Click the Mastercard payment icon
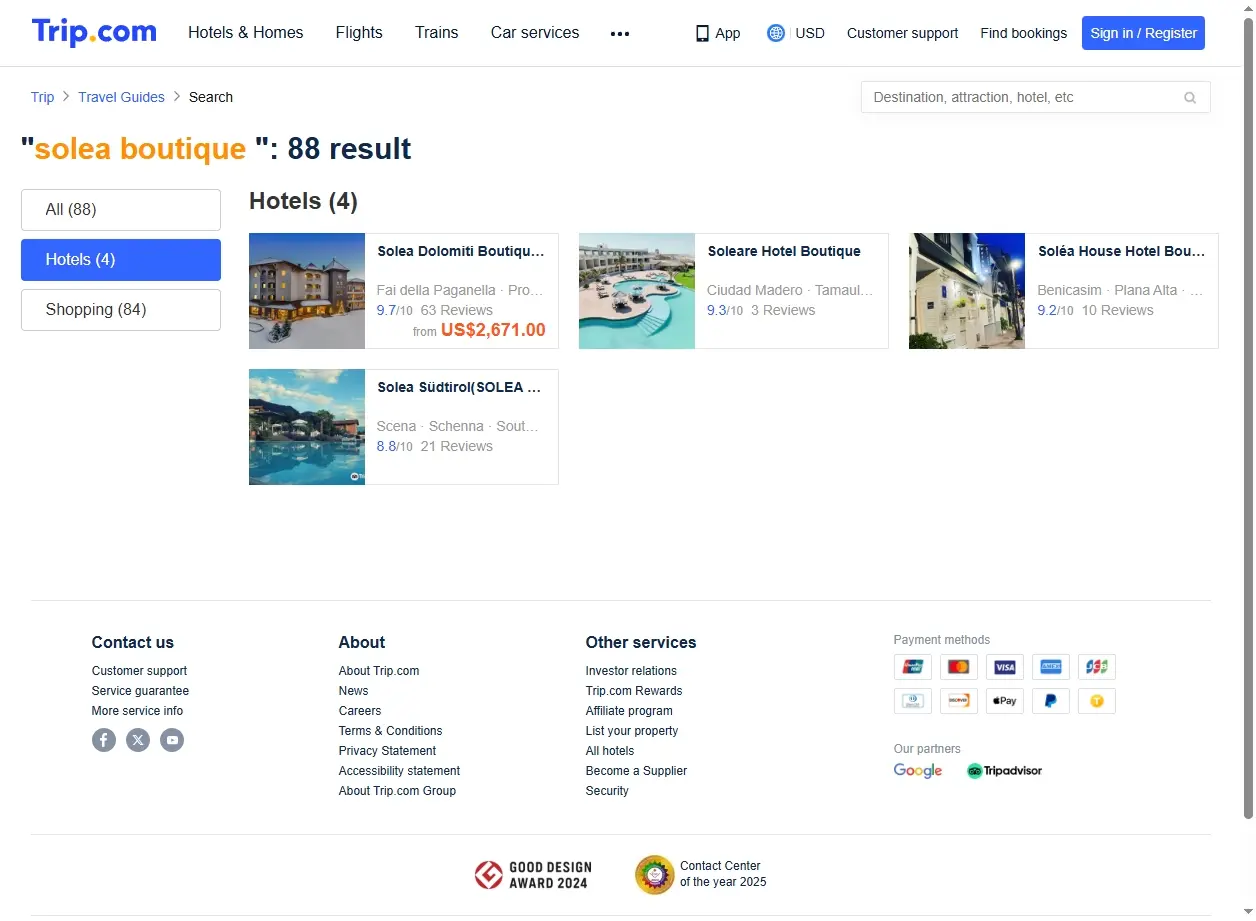The height and width of the screenshot is (921, 1256). tap(959, 667)
